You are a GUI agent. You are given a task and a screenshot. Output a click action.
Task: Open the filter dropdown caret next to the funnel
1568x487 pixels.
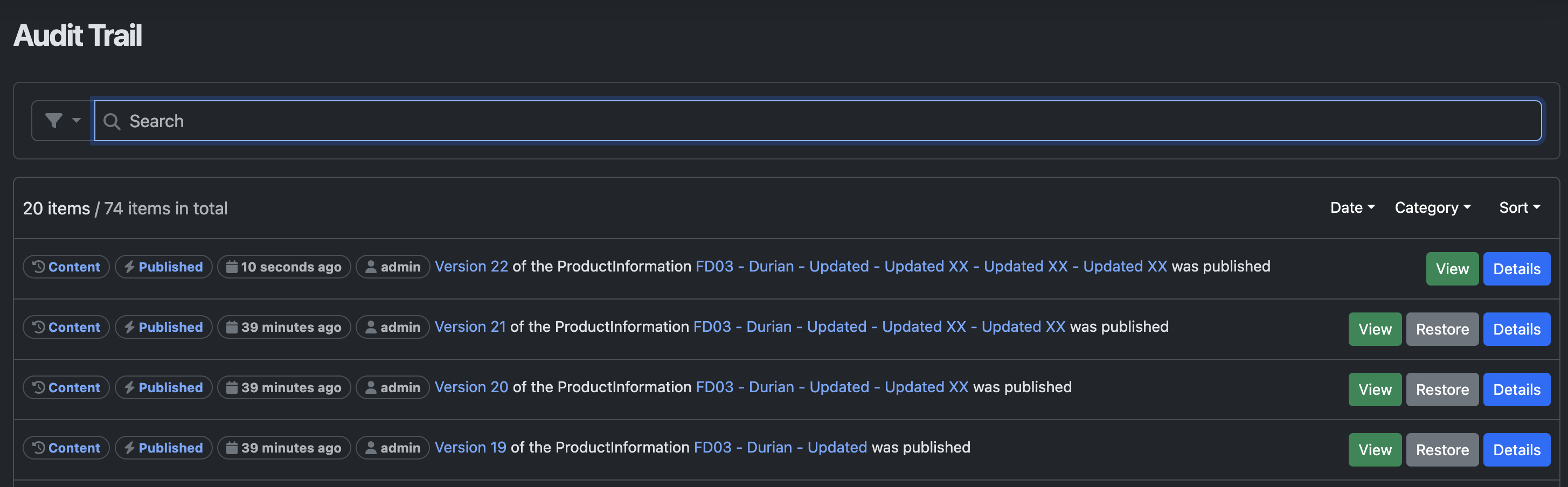tap(76, 121)
